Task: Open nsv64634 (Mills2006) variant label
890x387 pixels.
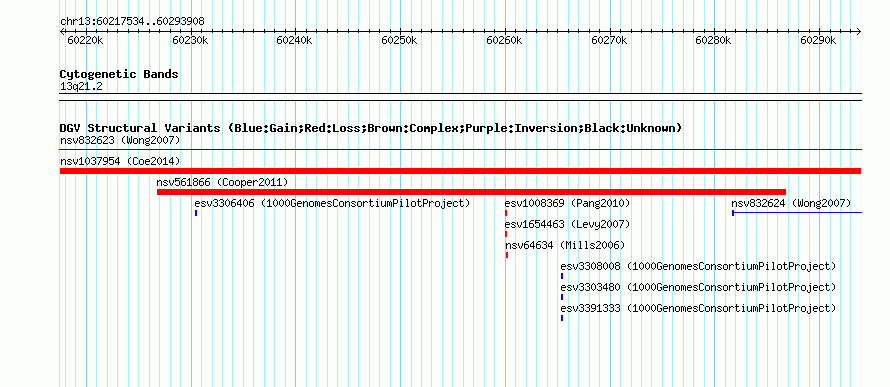Action: pos(565,245)
